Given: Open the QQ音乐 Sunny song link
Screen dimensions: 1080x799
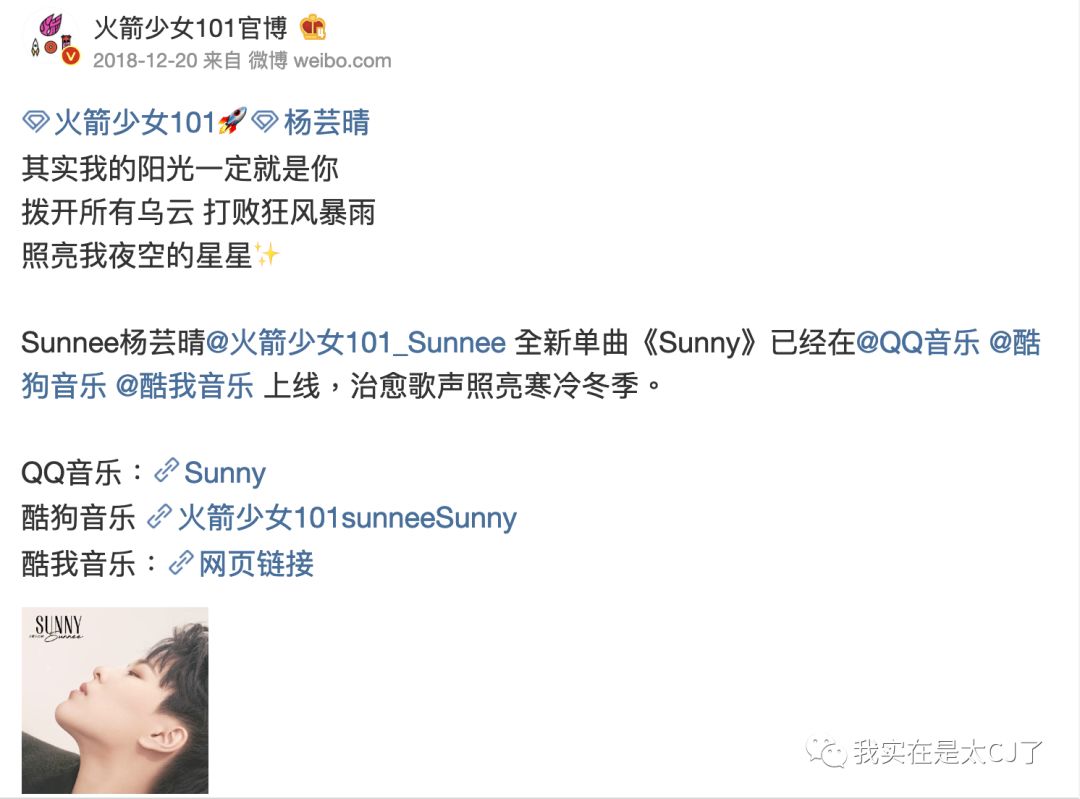Looking at the screenshot, I should point(225,473).
